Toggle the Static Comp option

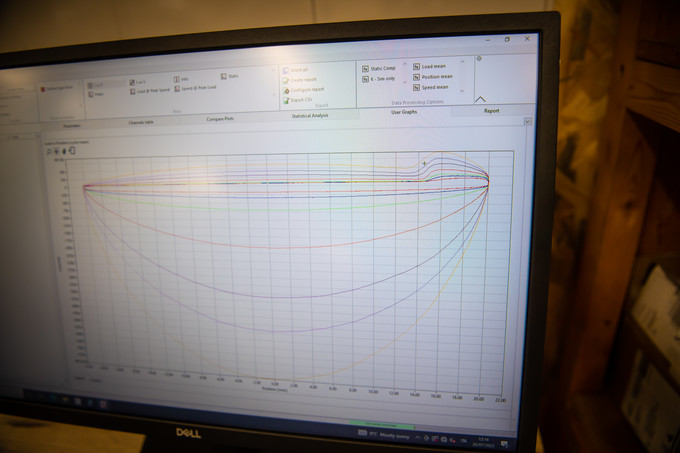[x=364, y=68]
